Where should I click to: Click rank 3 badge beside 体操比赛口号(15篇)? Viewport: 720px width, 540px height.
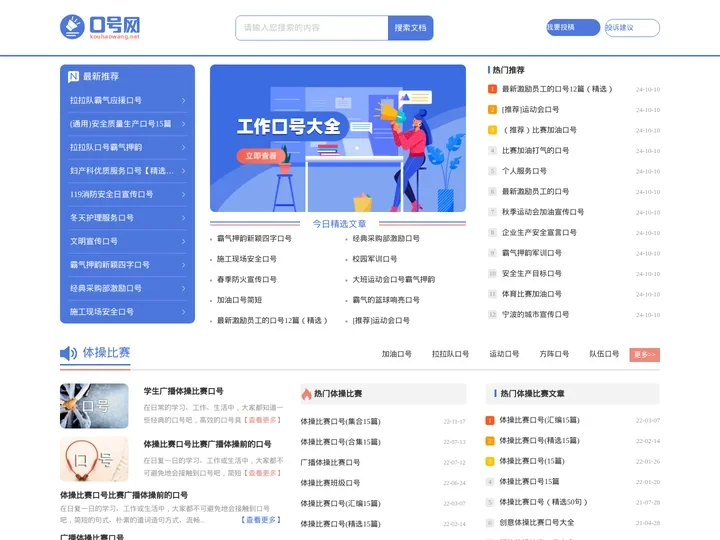pos(489,461)
